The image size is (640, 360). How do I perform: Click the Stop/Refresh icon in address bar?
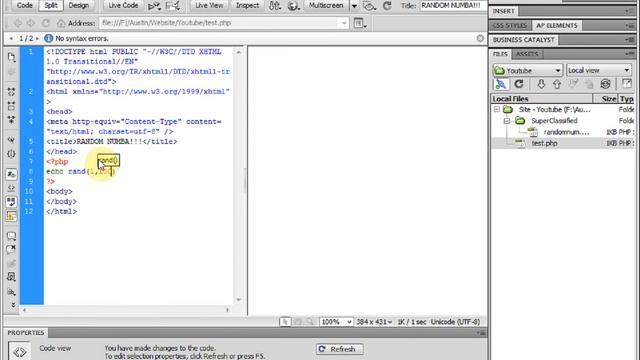[46, 23]
